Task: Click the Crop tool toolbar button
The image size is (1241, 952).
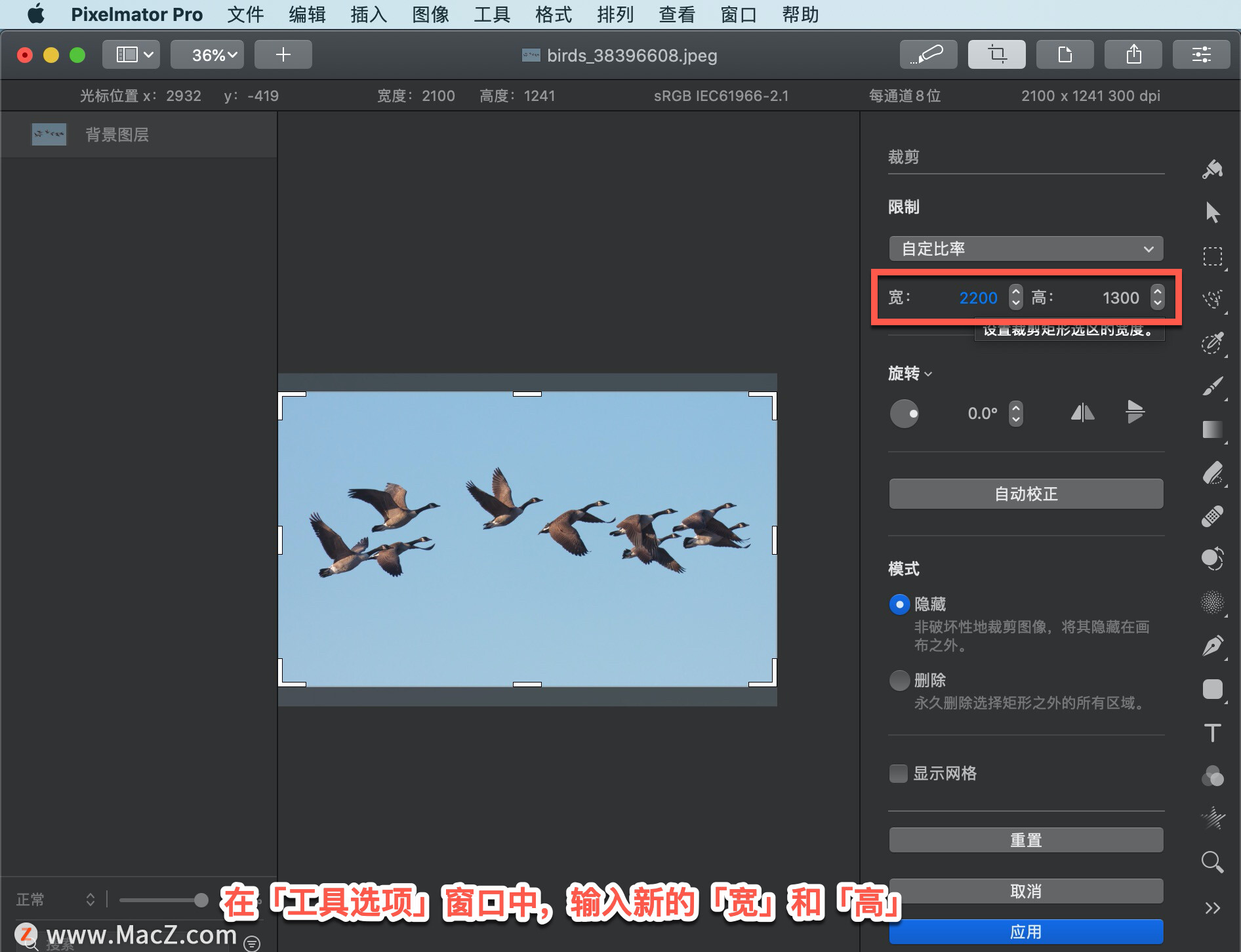Action: click(996, 54)
